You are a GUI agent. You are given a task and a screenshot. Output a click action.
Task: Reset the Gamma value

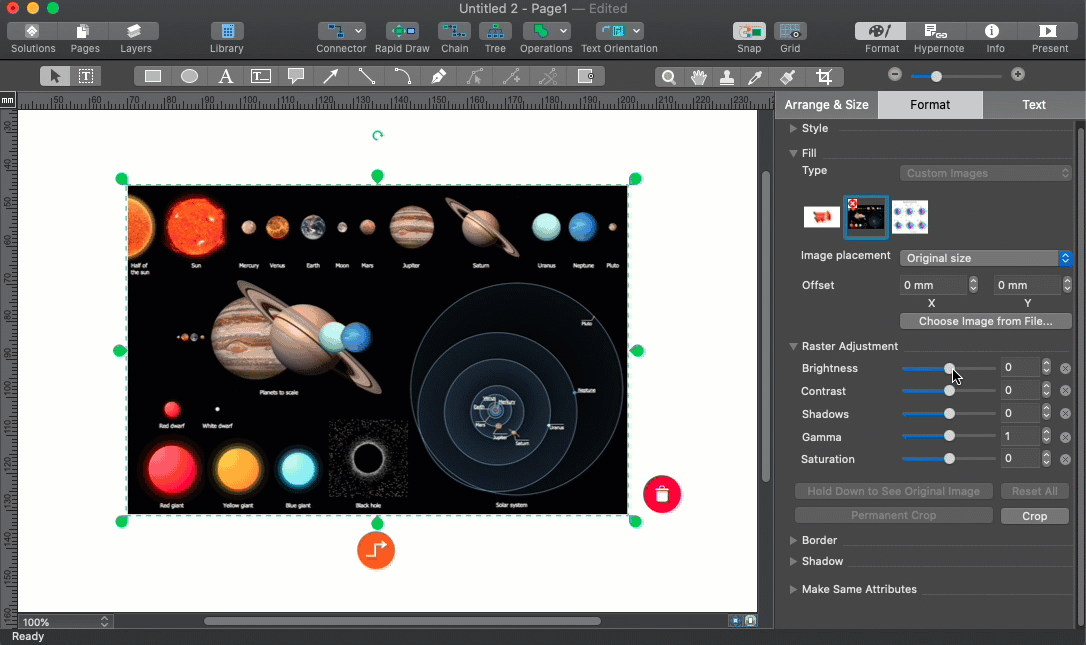pos(1065,437)
